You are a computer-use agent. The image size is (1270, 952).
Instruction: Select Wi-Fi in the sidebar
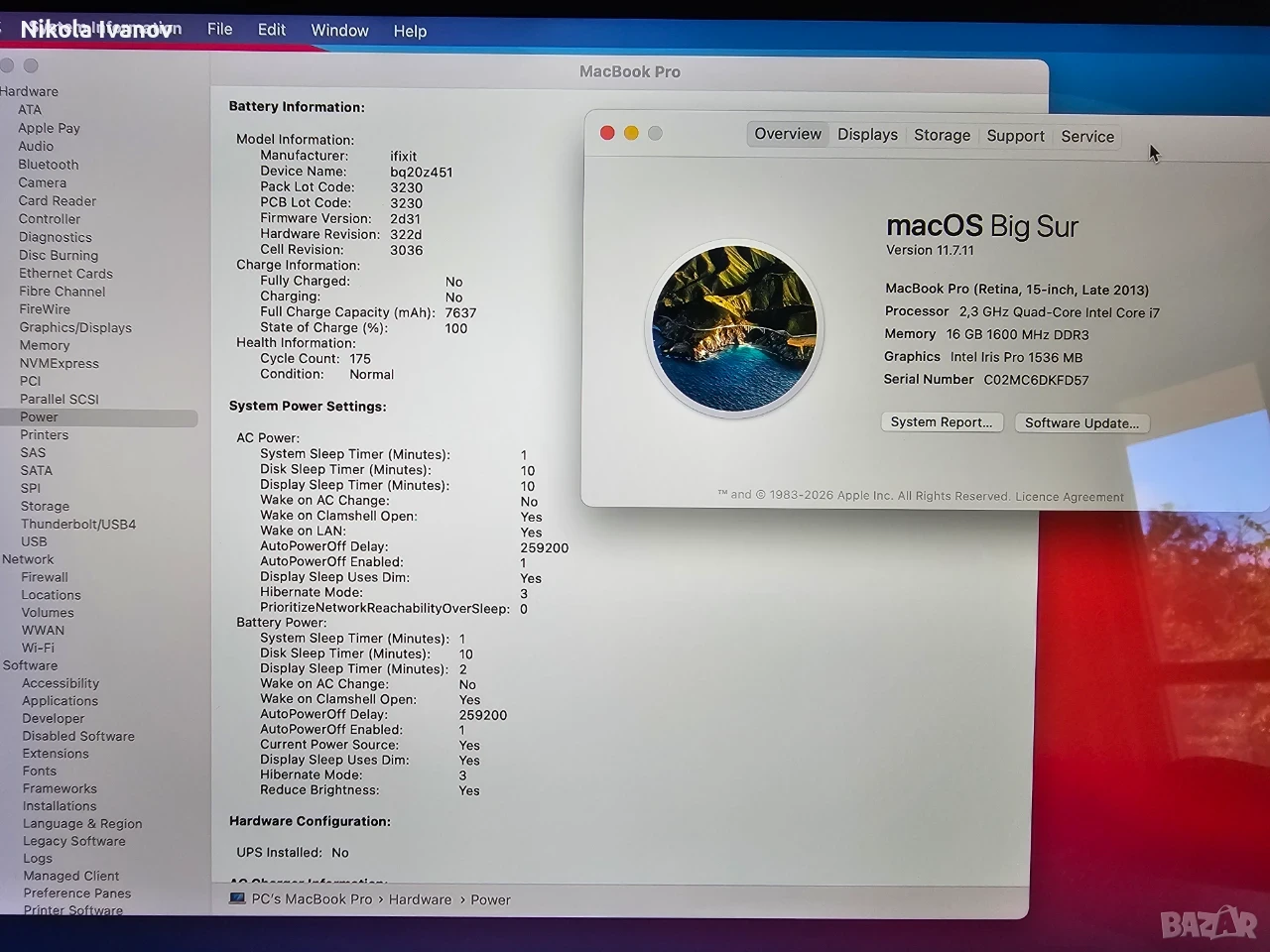(x=38, y=648)
